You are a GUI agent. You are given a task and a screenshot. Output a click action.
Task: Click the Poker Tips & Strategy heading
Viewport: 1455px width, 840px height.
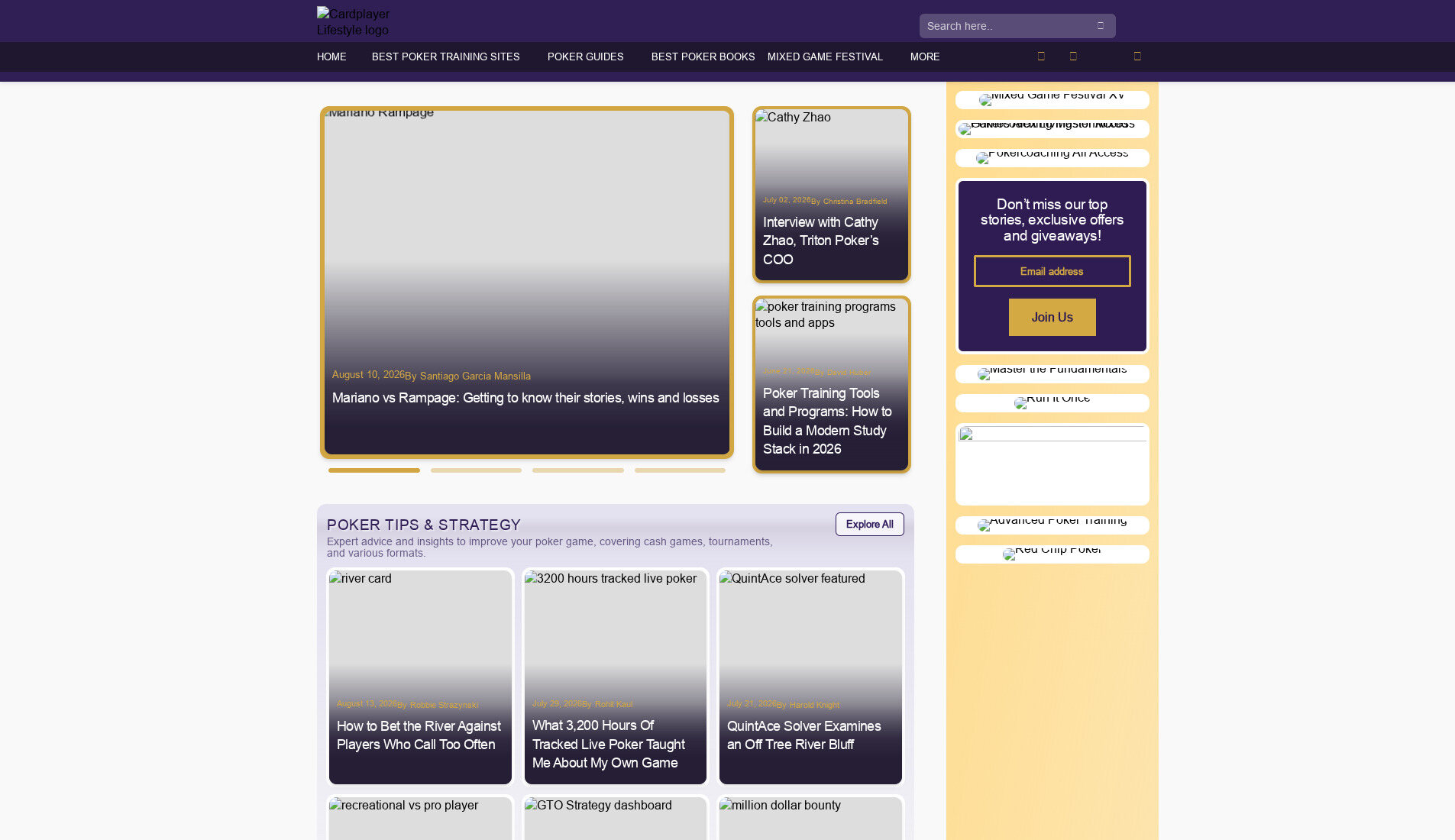[x=424, y=525]
